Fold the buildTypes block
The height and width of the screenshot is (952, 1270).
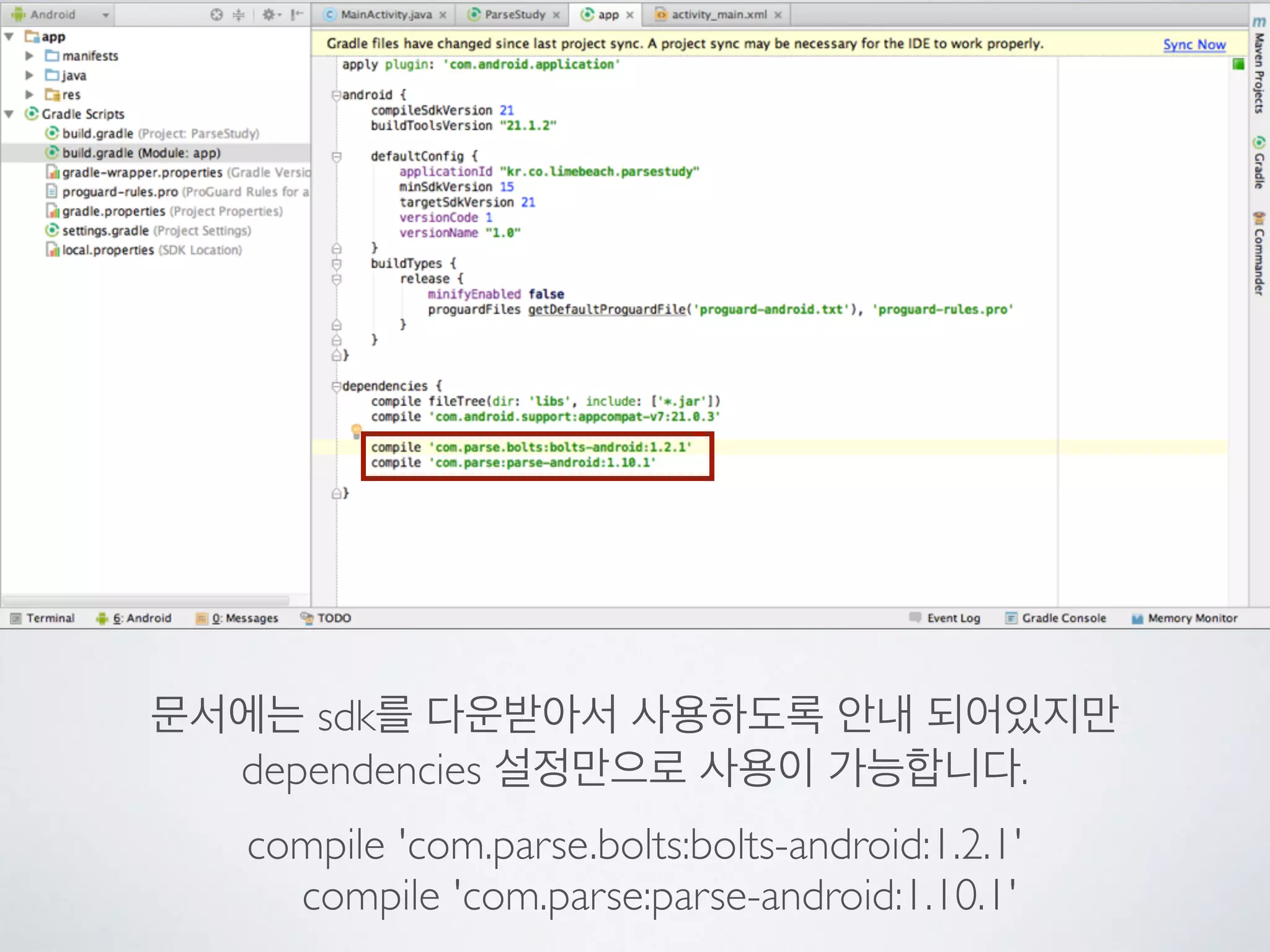tap(336, 263)
